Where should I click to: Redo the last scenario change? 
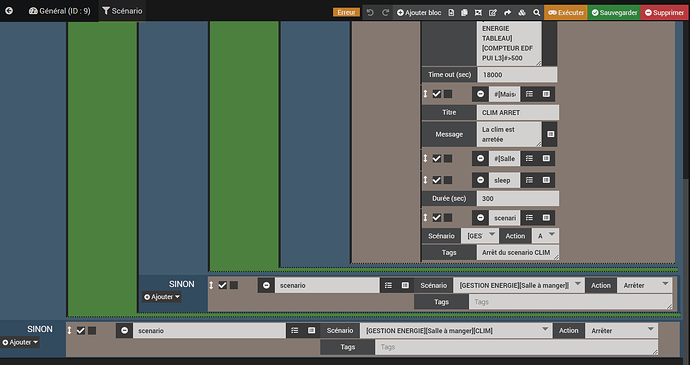click(385, 12)
